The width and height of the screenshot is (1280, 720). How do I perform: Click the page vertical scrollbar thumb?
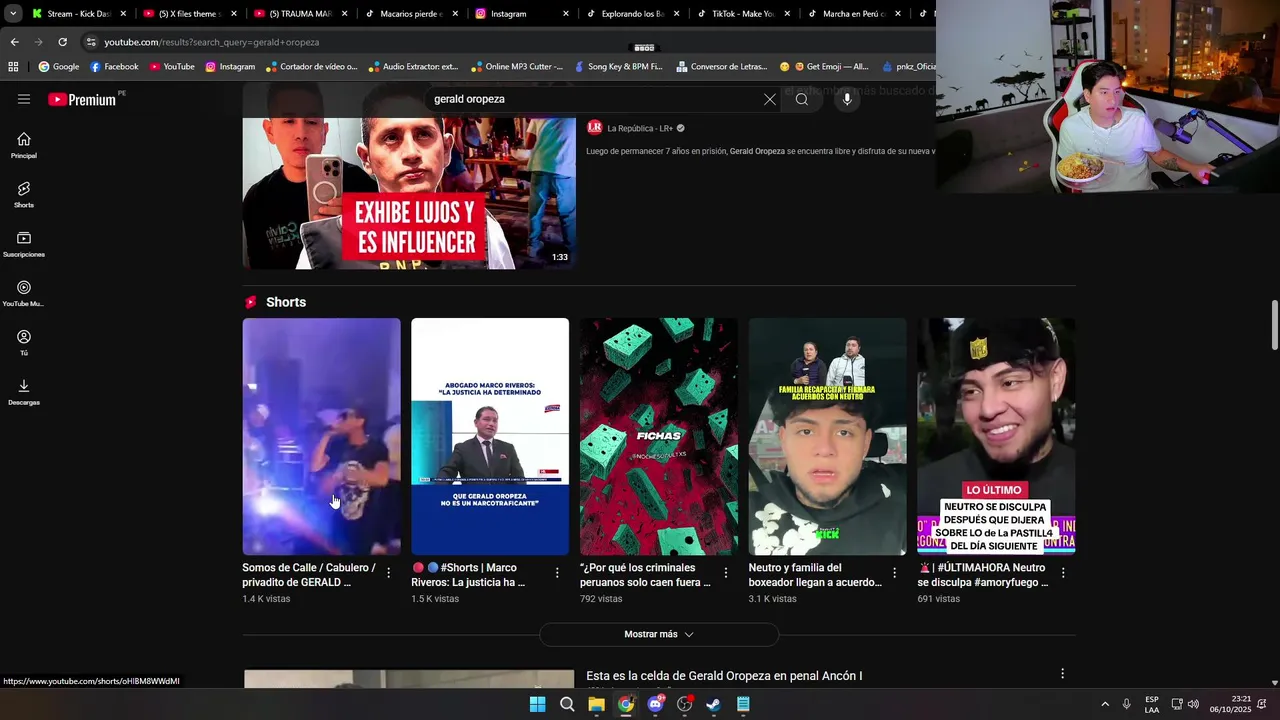coord(1274,325)
